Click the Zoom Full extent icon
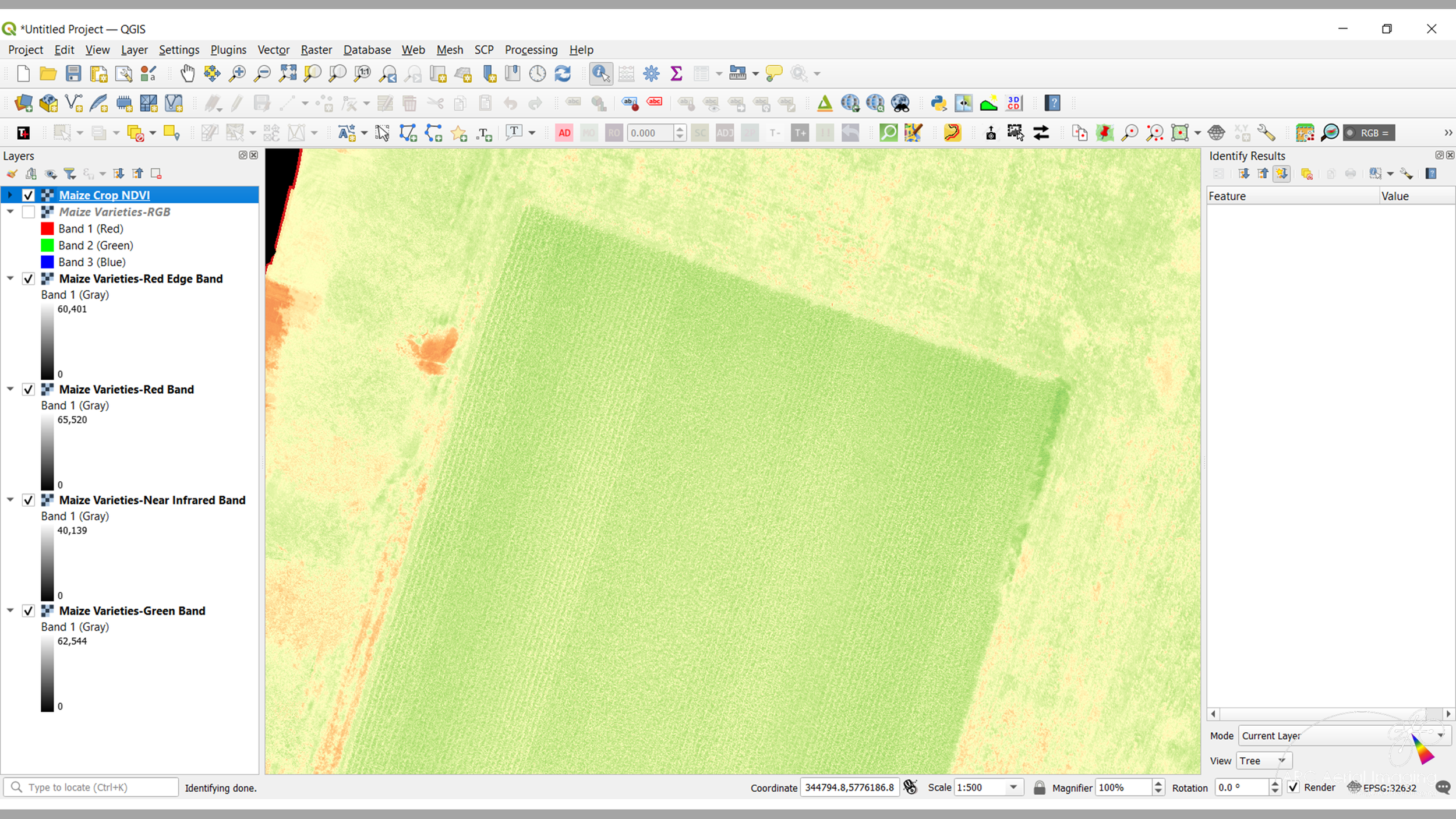 (x=288, y=73)
